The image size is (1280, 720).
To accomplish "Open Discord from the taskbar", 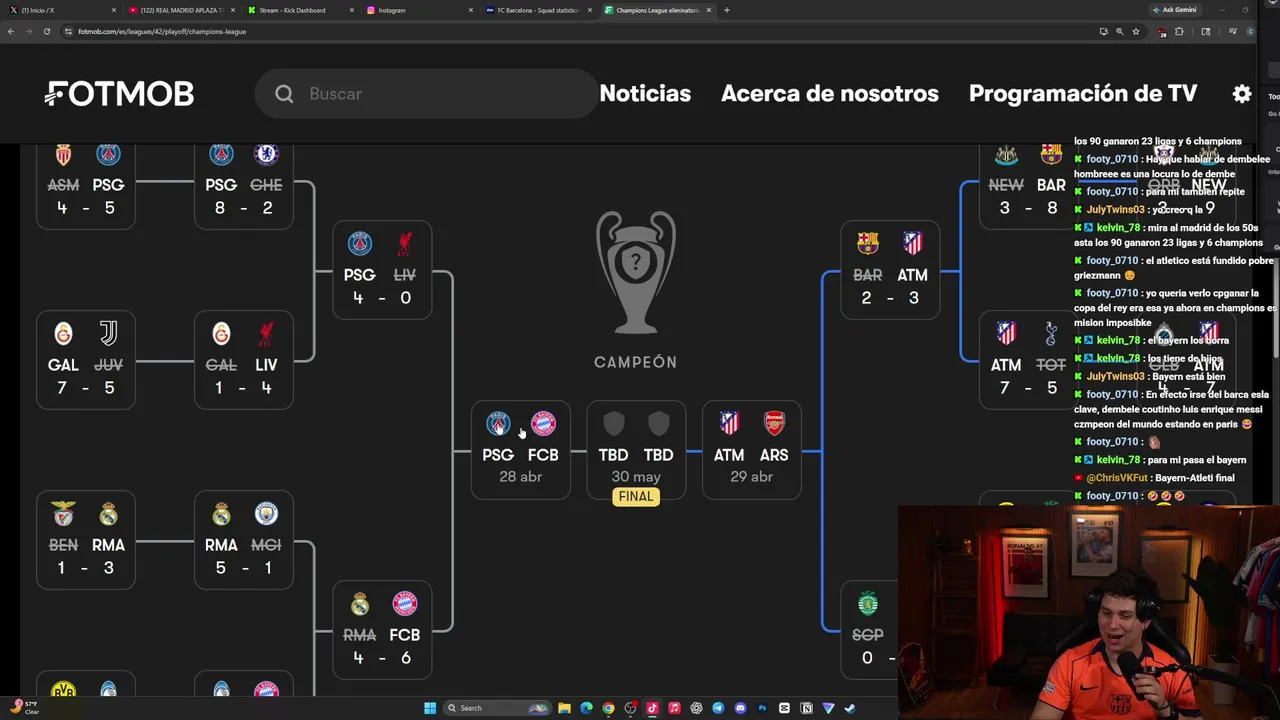I will pos(740,708).
